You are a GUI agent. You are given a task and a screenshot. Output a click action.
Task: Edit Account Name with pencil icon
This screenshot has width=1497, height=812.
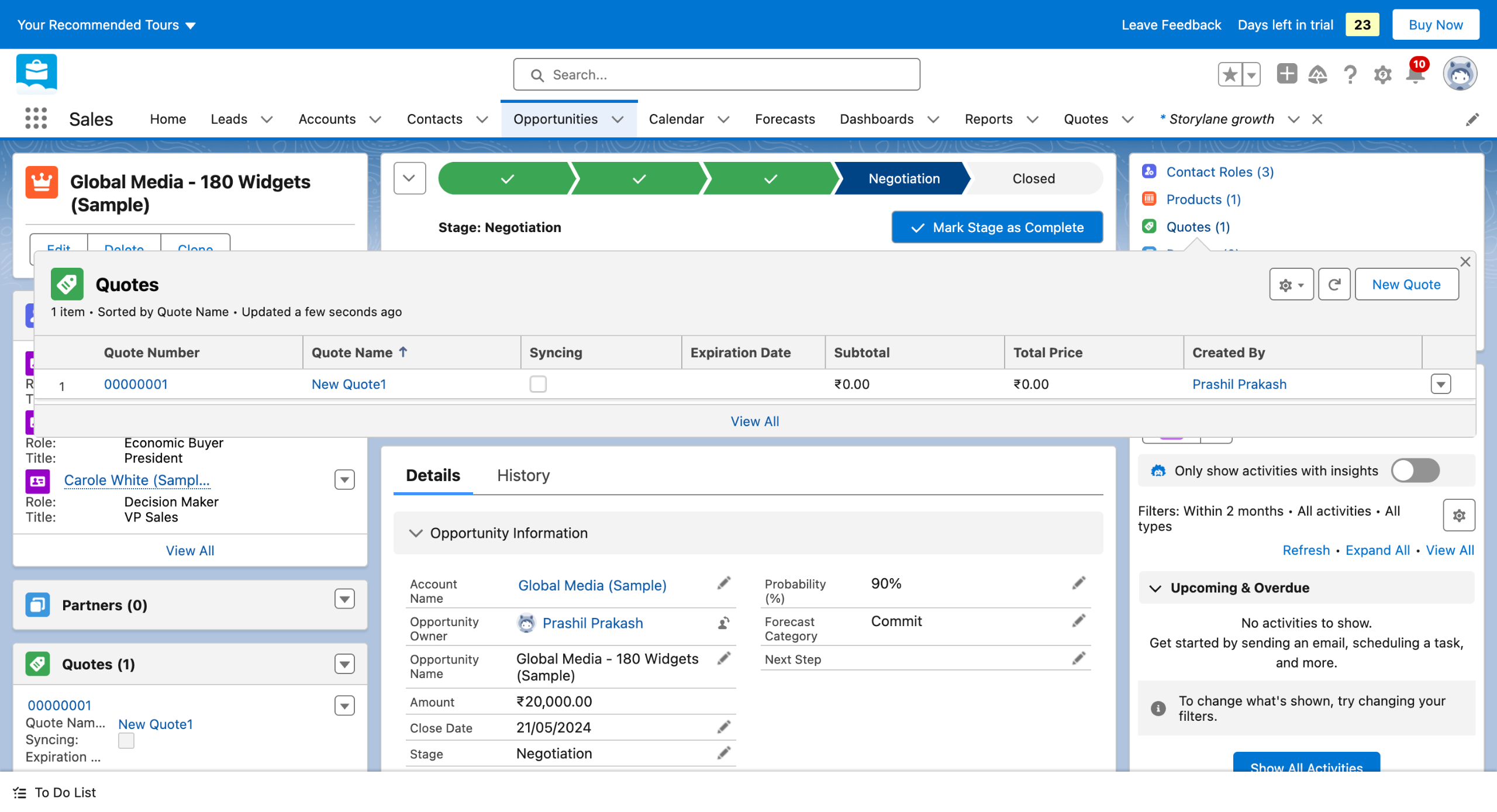pos(724,583)
